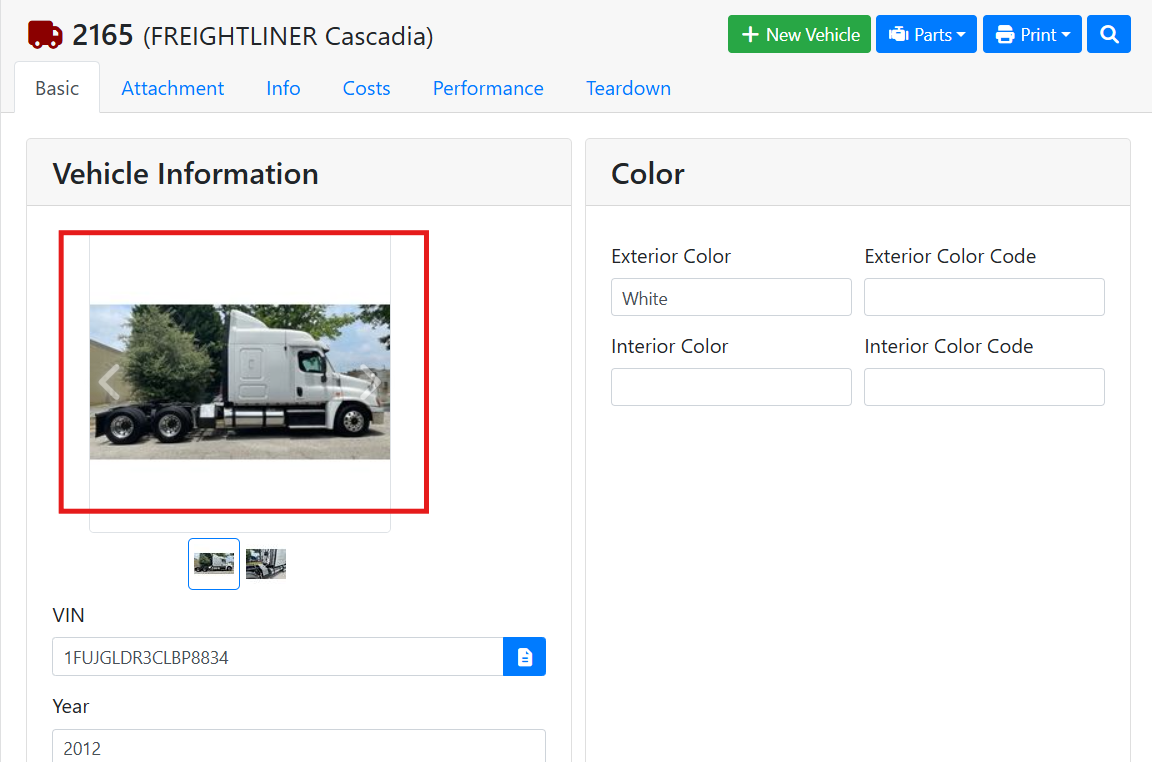1152x762 pixels.
Task: Click the (FREIGHTLINER Cascadia) title text
Action: pyautogui.click(x=288, y=36)
